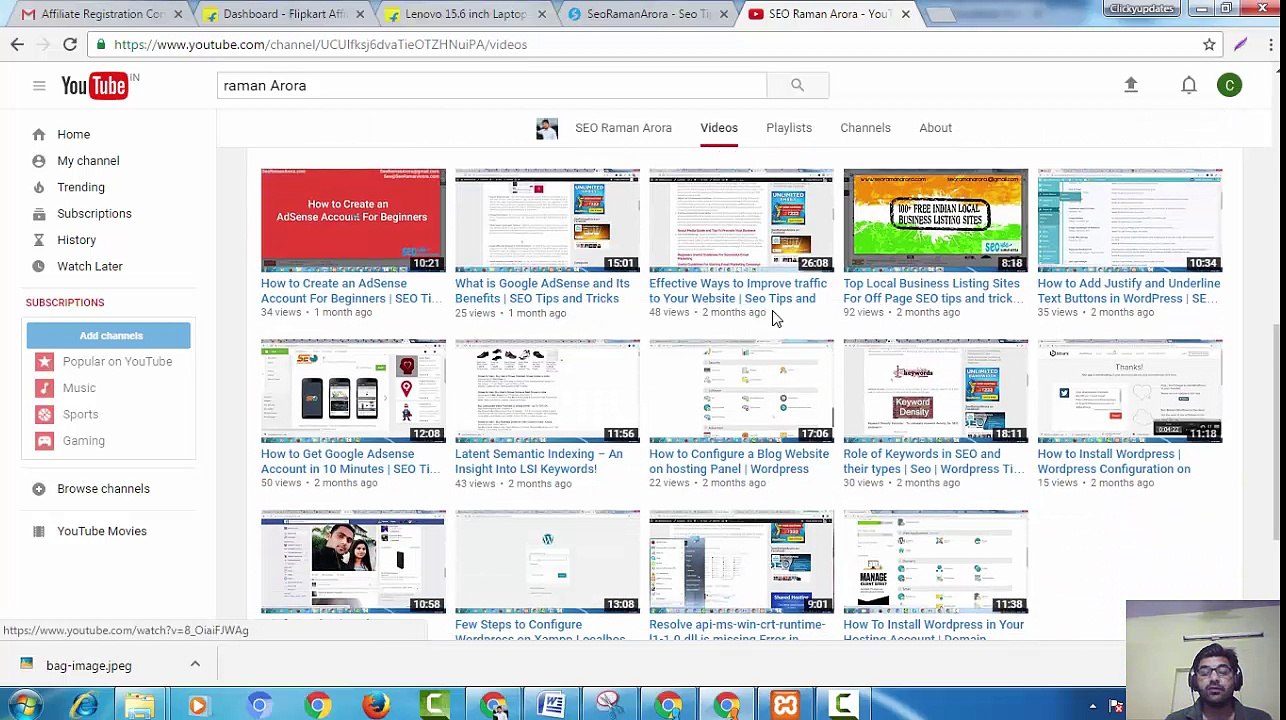Viewport: 1286px width, 720px height.
Task: Open the Windows Start button
Action: [24, 705]
